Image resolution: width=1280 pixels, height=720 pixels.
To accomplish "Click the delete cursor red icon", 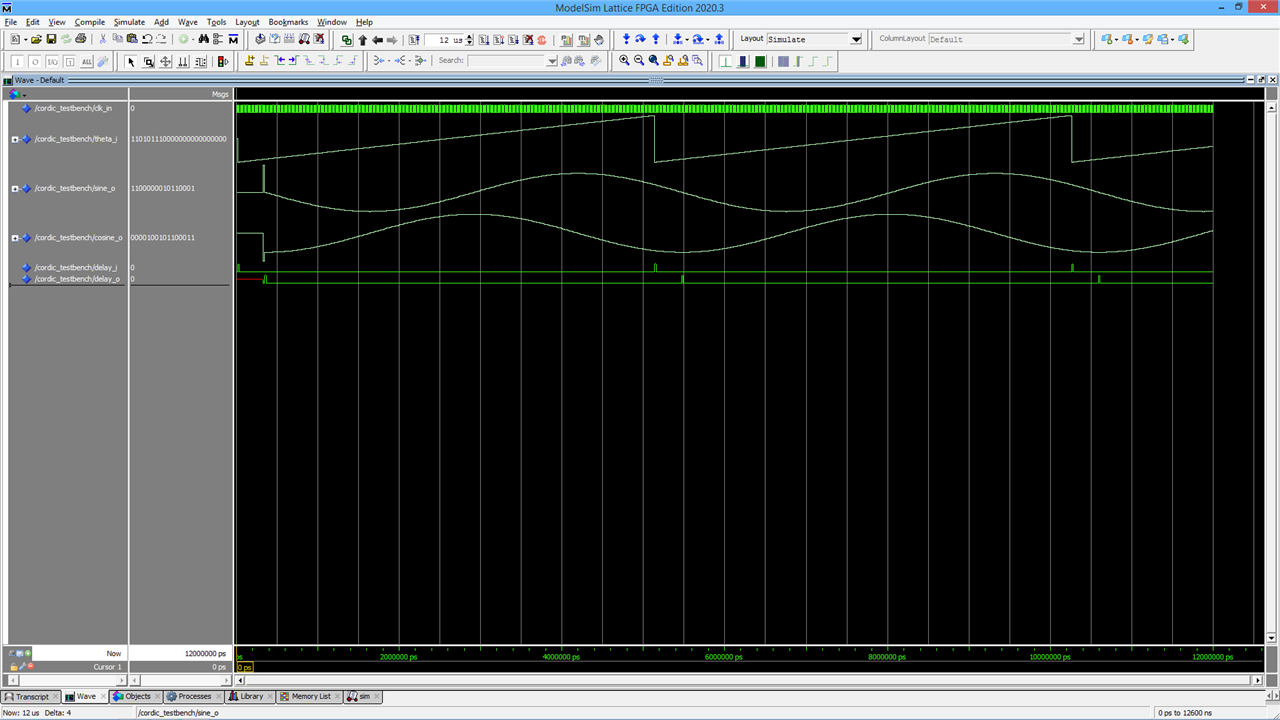I will (x=31, y=666).
